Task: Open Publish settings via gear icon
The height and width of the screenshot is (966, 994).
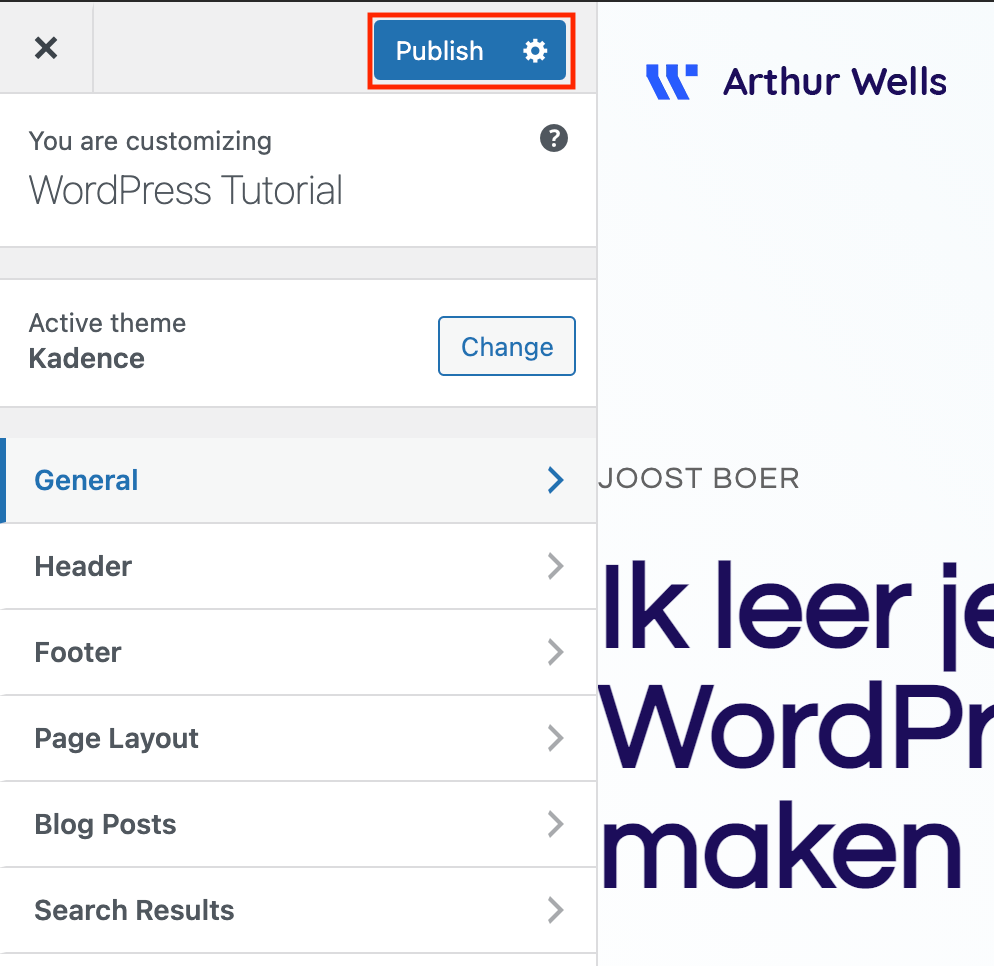Action: pyautogui.click(x=536, y=51)
